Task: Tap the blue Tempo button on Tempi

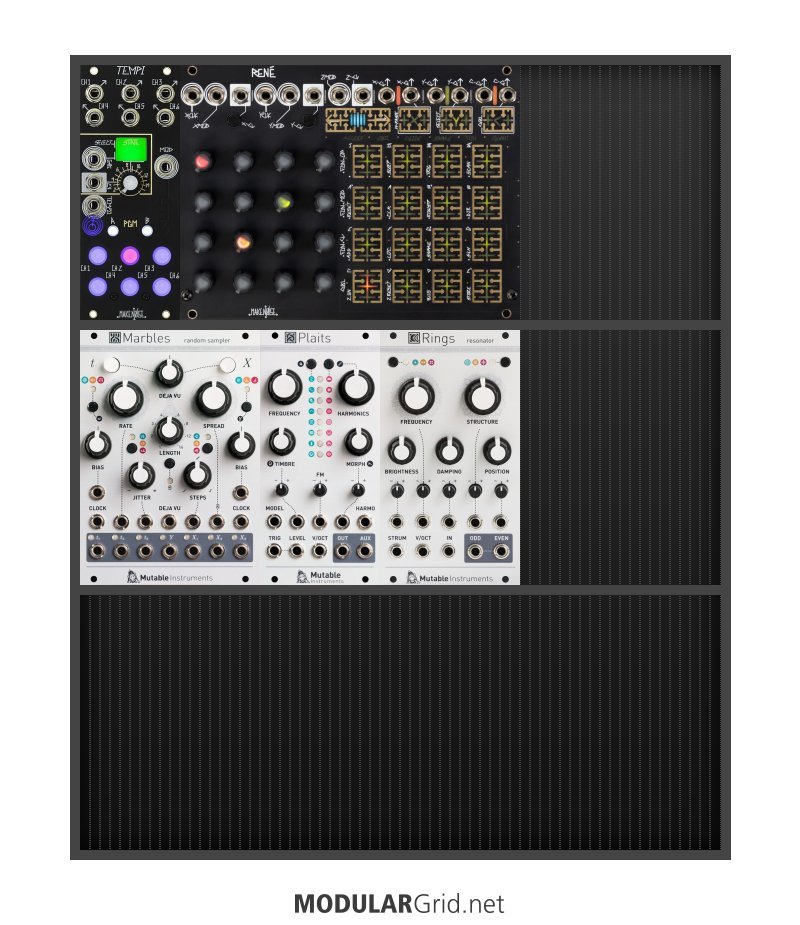Action: point(93,225)
